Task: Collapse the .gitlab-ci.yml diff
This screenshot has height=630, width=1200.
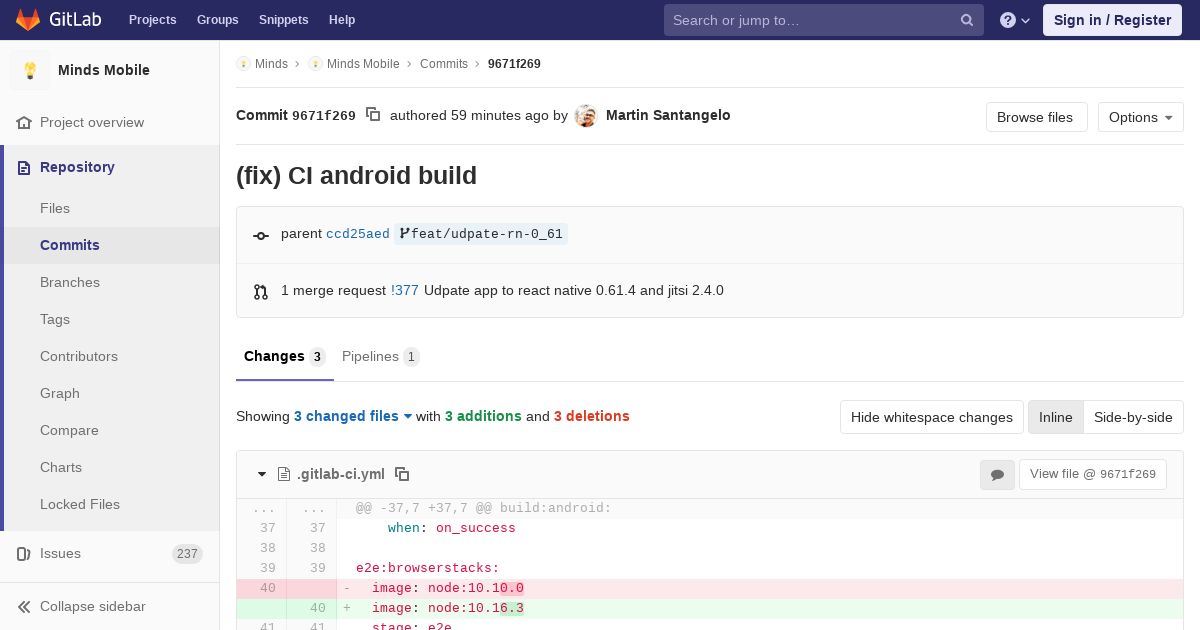Action: pyautogui.click(x=262, y=474)
